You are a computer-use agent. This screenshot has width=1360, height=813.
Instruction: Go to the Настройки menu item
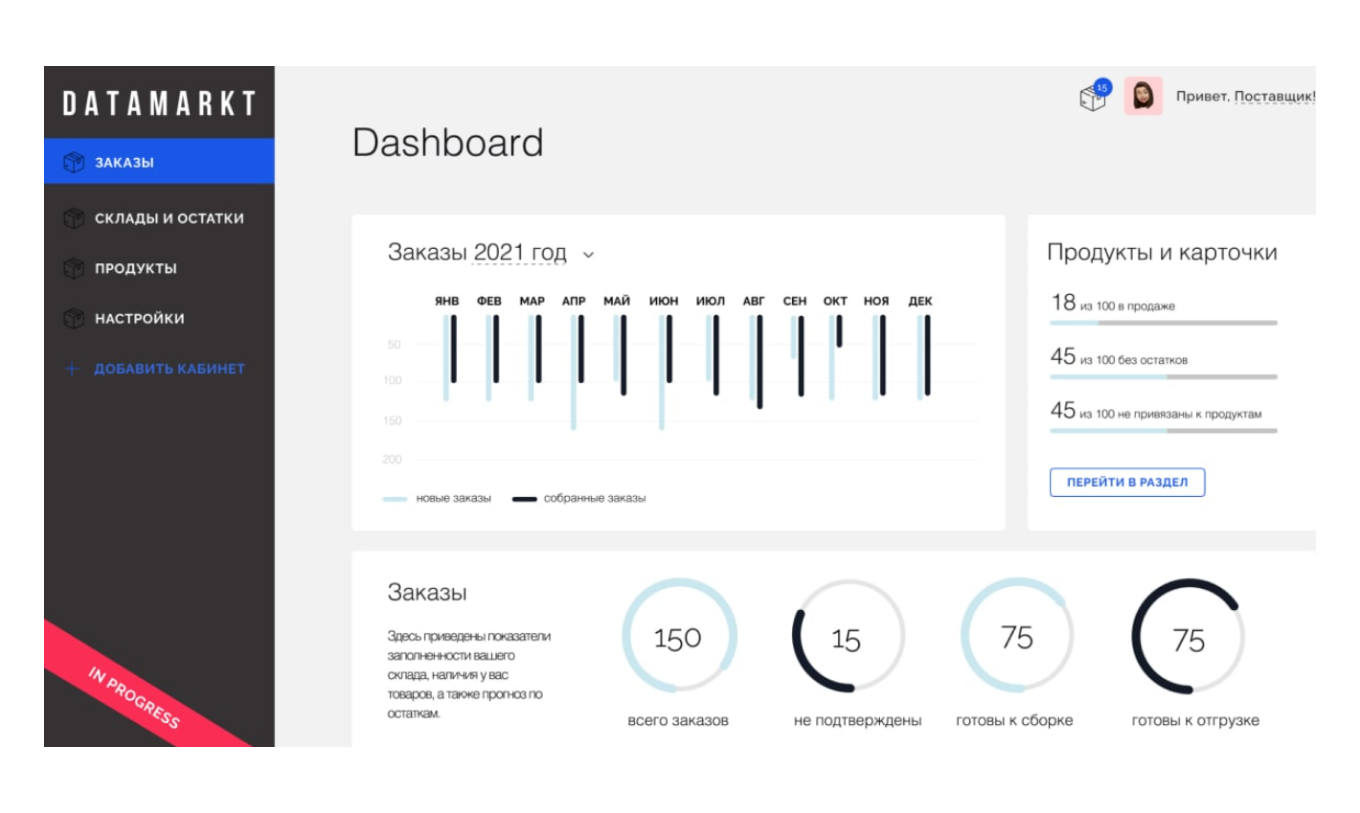click(x=140, y=318)
